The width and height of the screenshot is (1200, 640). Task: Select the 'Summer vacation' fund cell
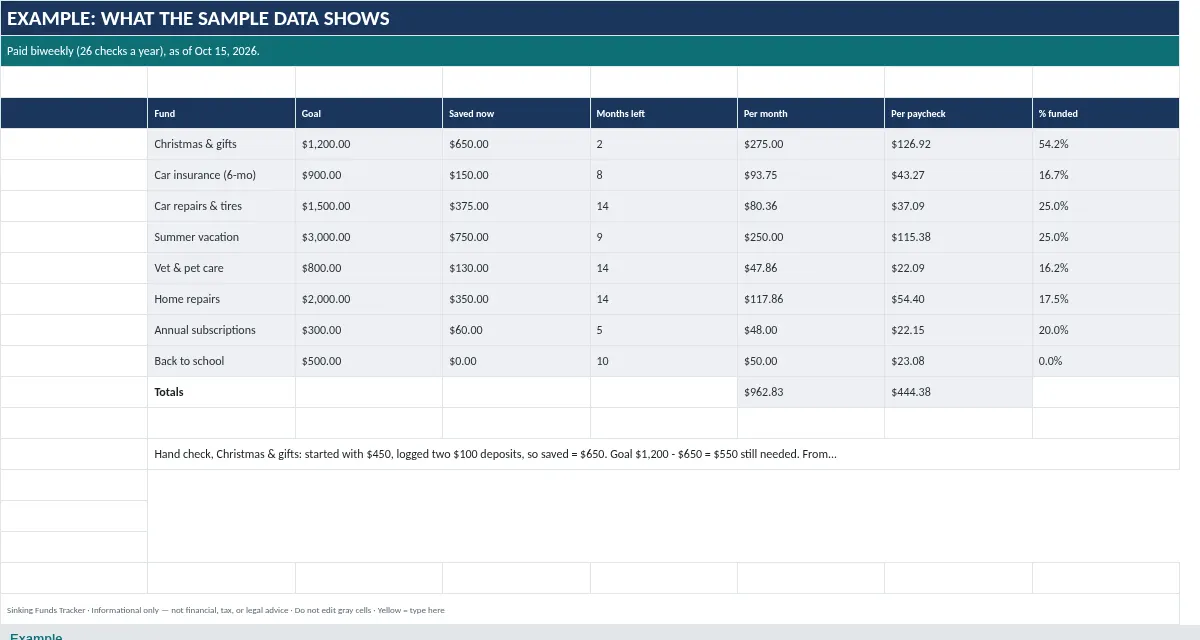221,237
